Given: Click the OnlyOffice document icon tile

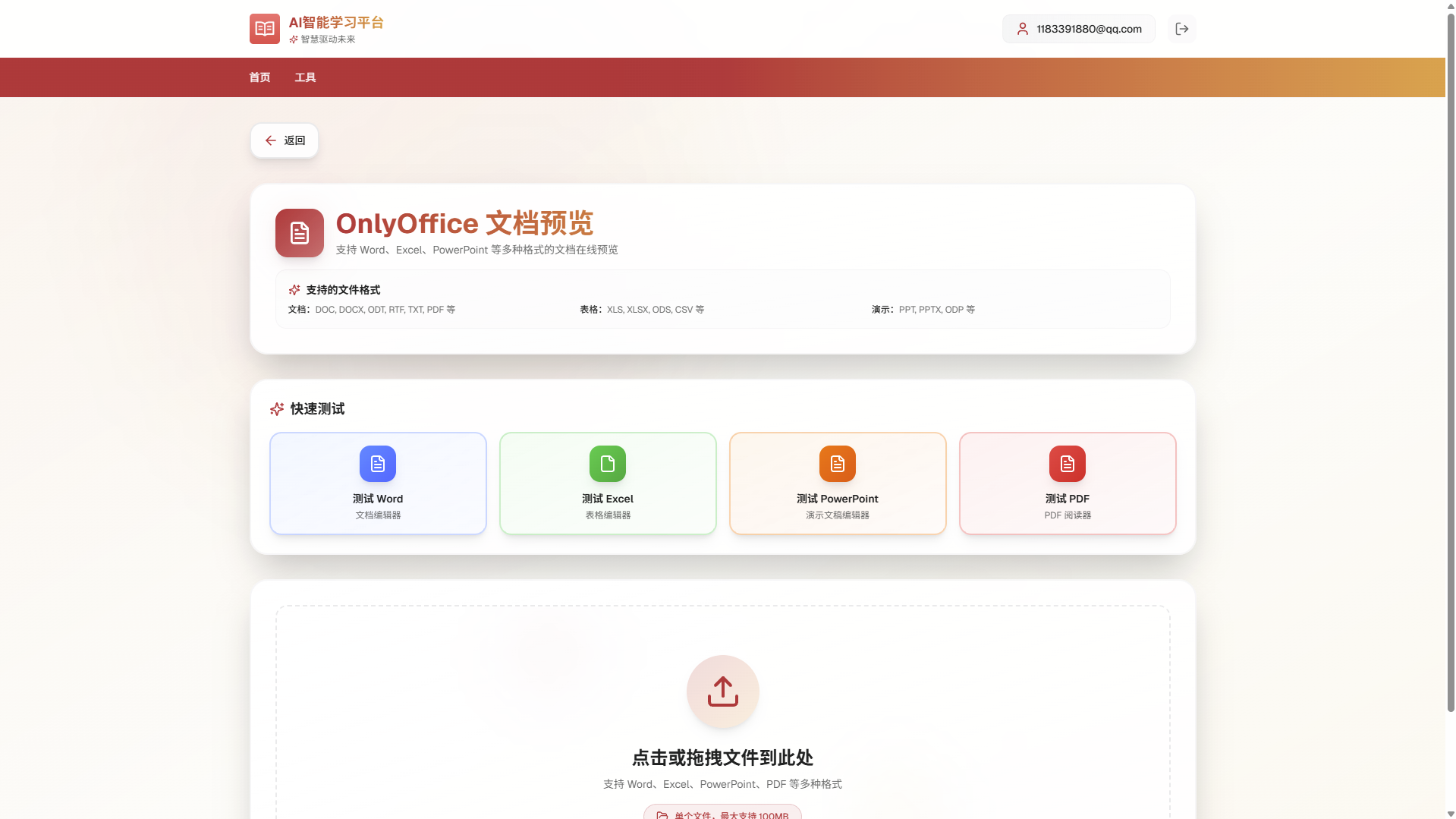Looking at the screenshot, I should pyautogui.click(x=300, y=233).
